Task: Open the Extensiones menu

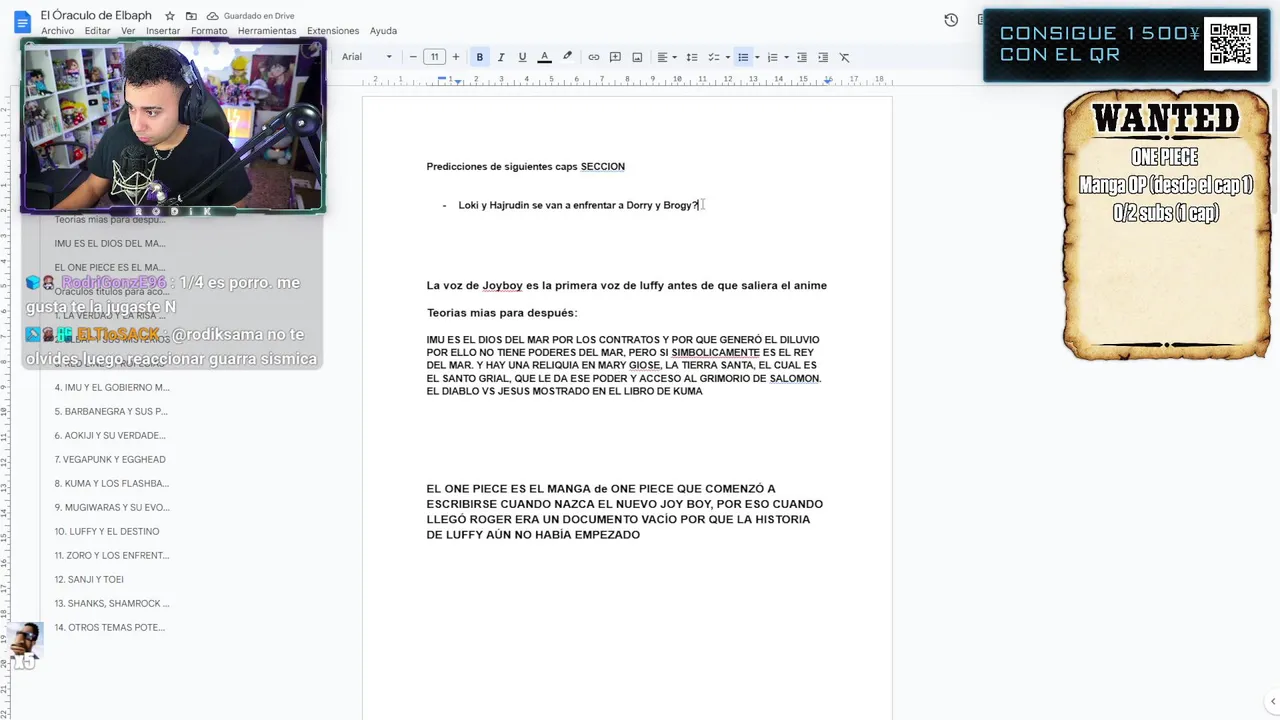Action: click(333, 31)
